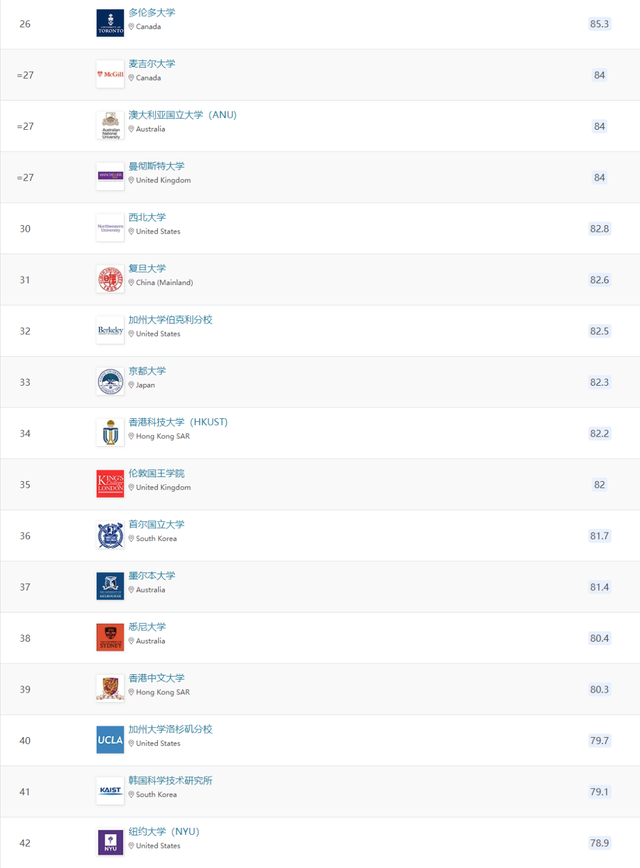The height and width of the screenshot is (868, 640).
Task: Open the 首尔国立大学 link
Action: (157, 524)
